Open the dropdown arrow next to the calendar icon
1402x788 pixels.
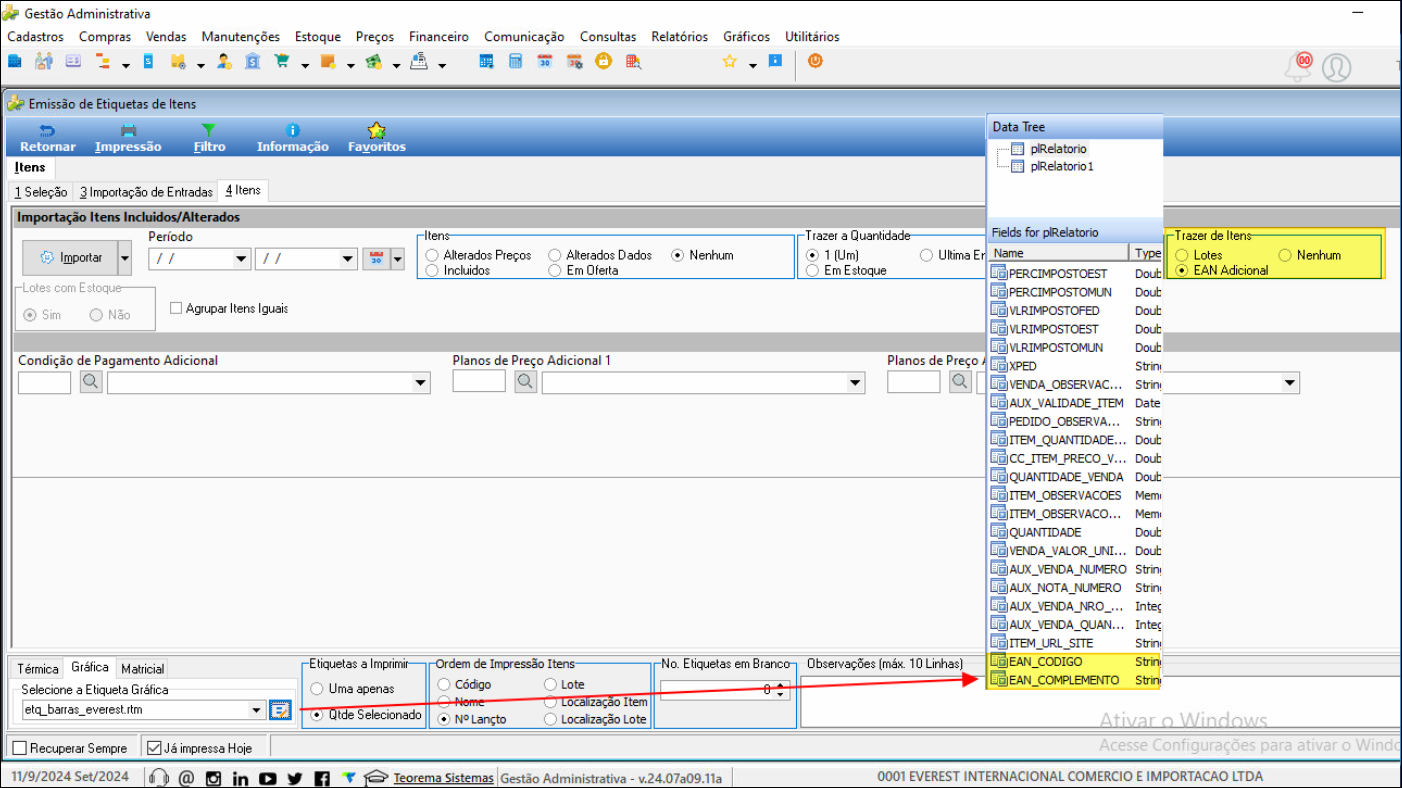[397, 259]
